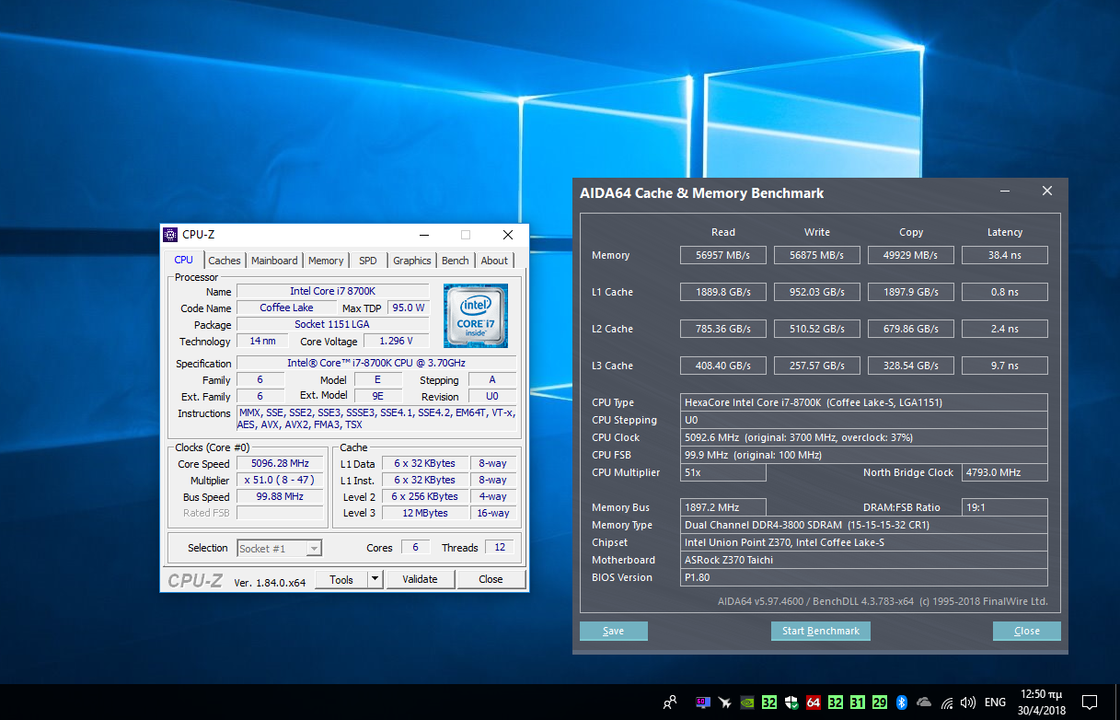Click the CPU Type field in AIDA64
1120x720 pixels.
[864, 403]
